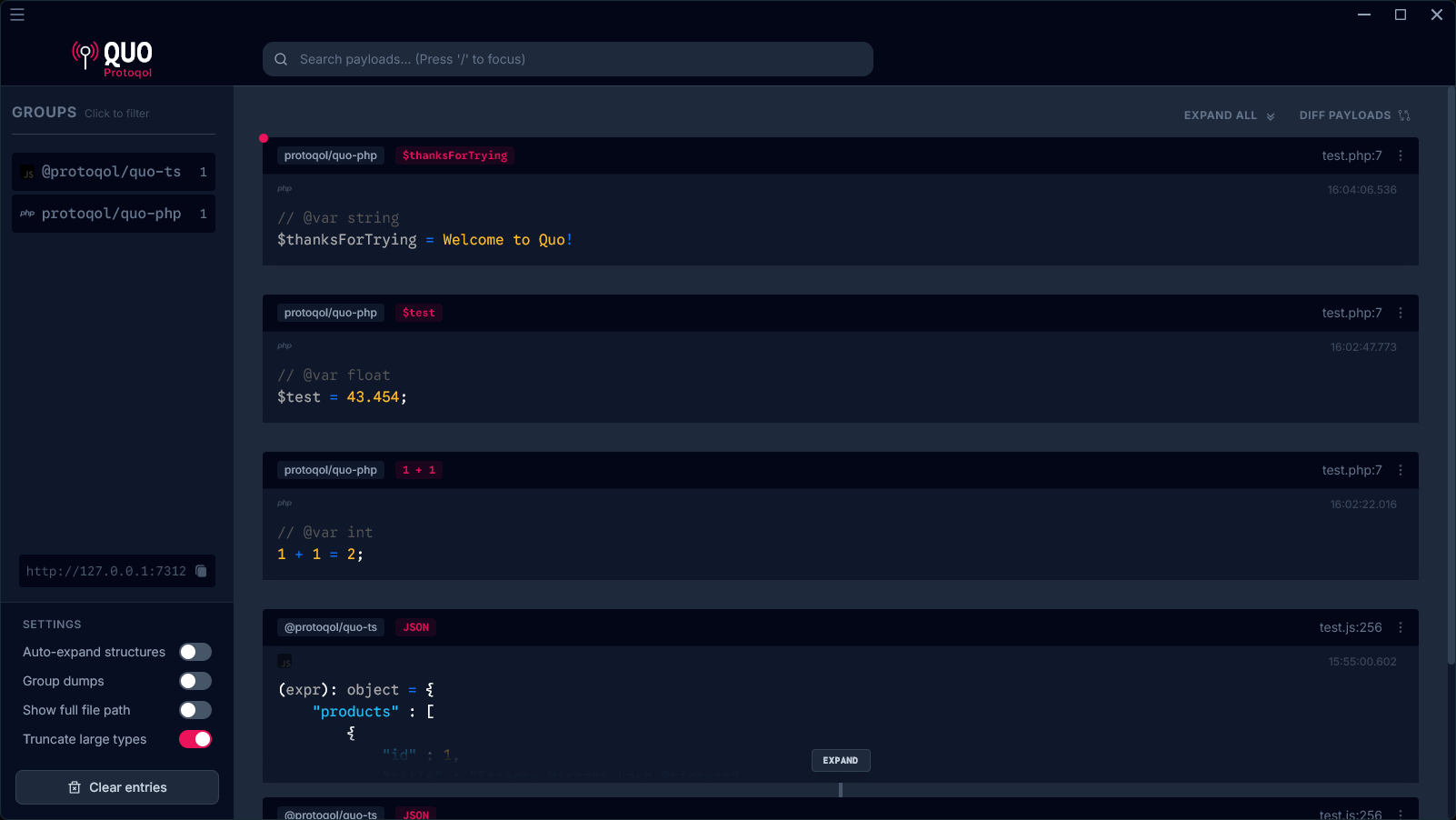1456x820 pixels.
Task: Click the GROUPS heading
Action: tap(45, 113)
